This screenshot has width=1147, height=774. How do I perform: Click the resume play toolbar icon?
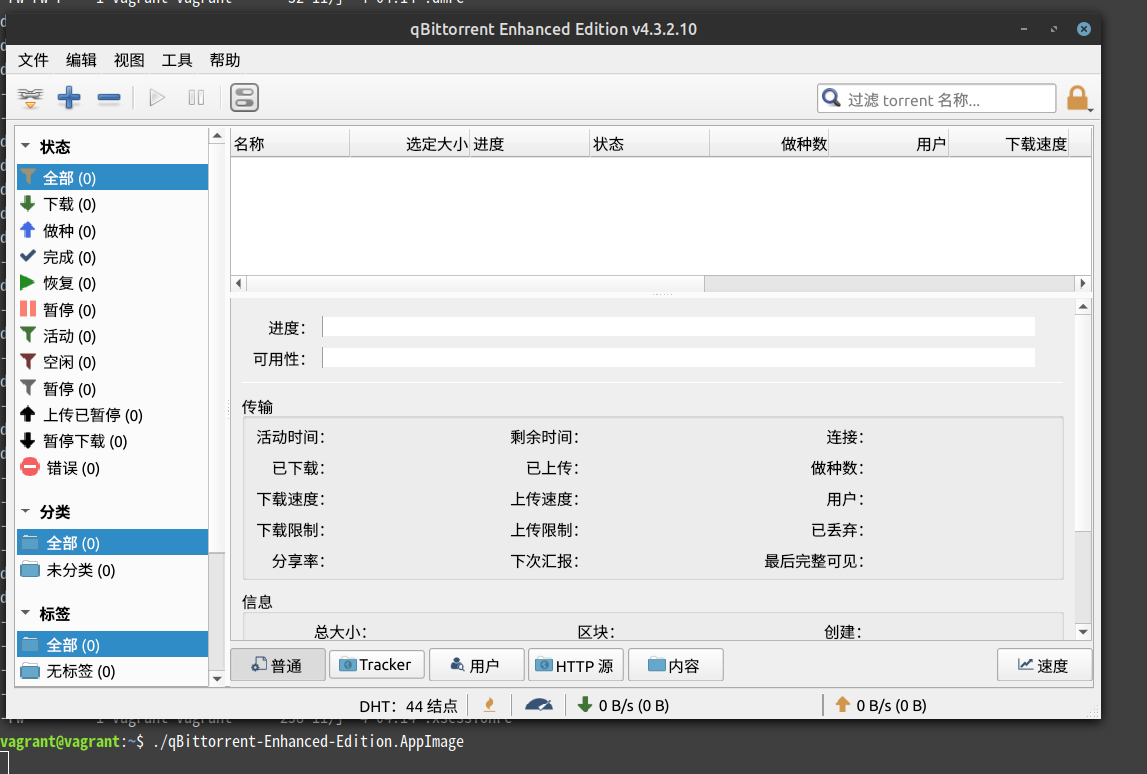[x=157, y=97]
